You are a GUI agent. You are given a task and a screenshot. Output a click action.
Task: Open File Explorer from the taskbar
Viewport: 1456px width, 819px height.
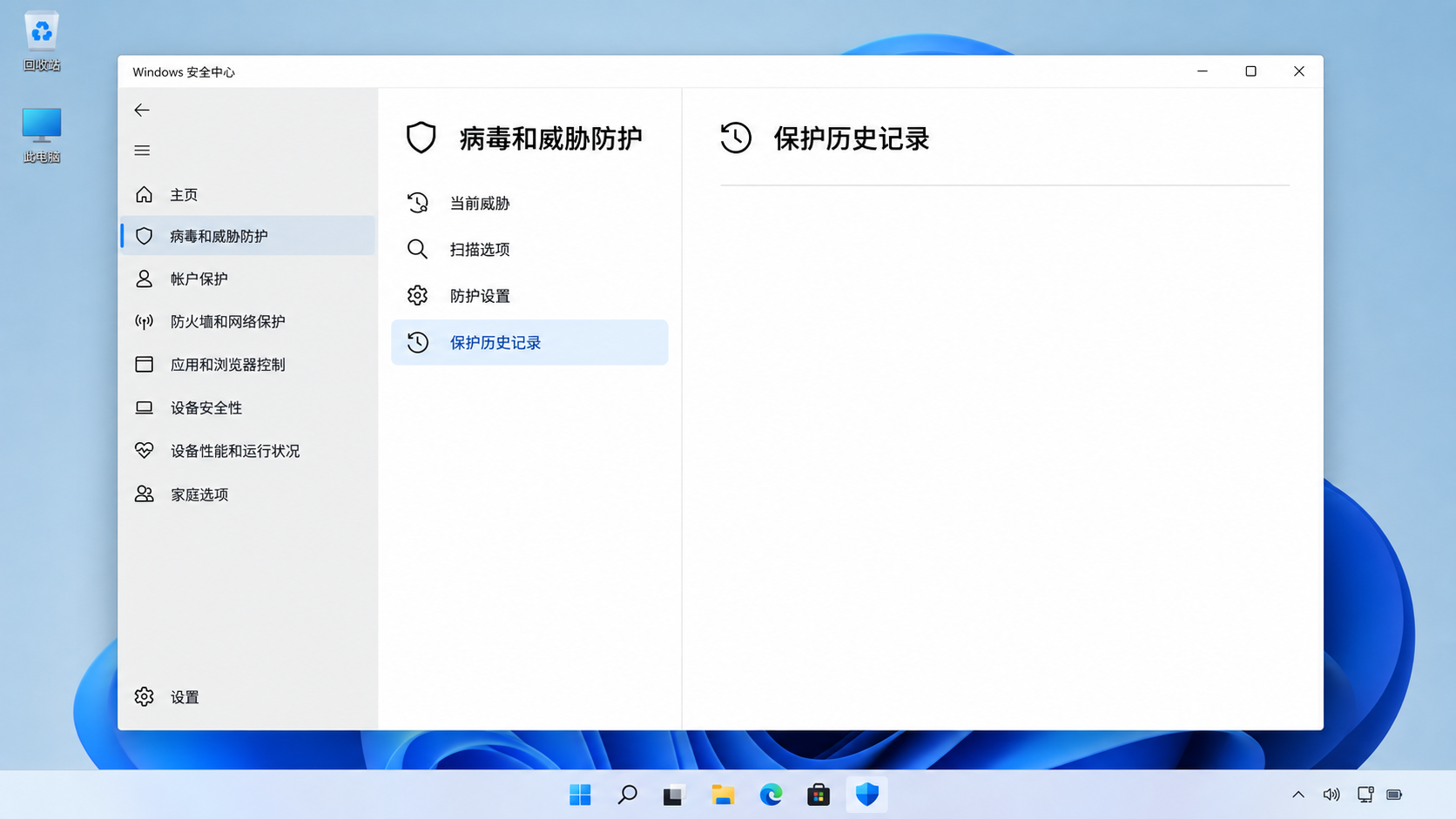[x=723, y=795]
